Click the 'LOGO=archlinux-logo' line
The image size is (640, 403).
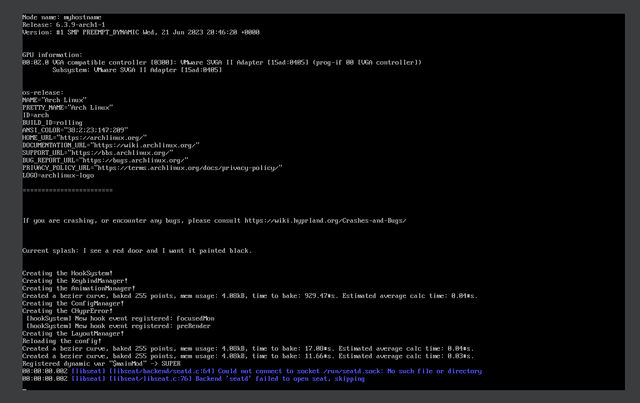(x=58, y=176)
